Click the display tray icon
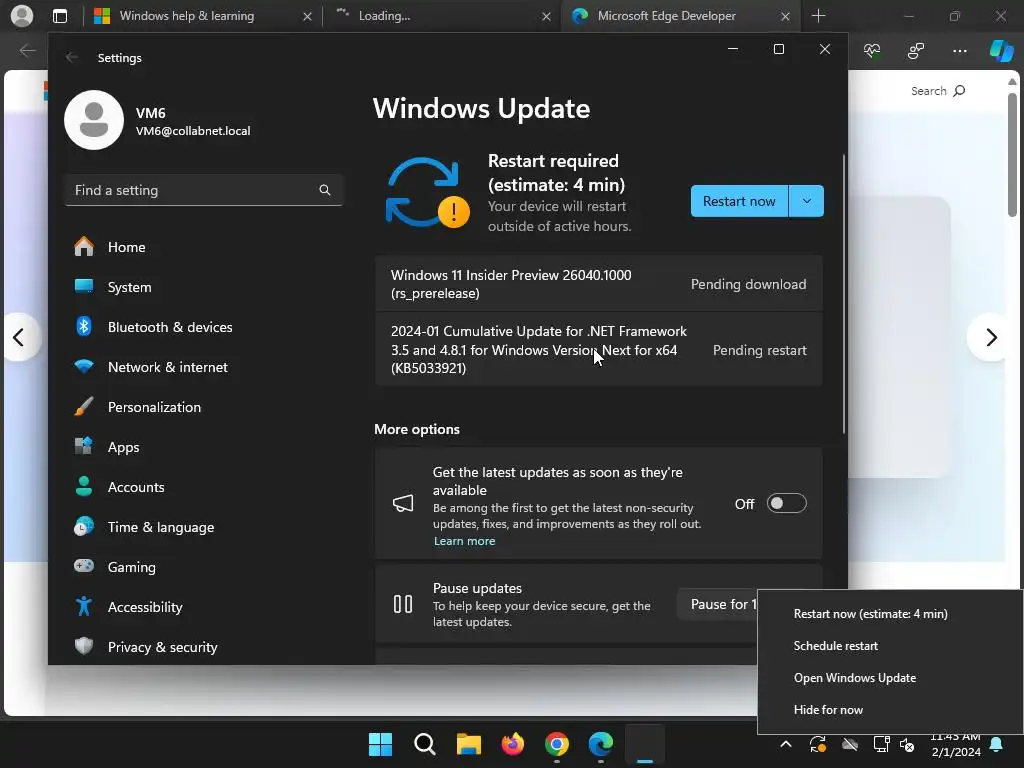This screenshot has width=1024, height=768. click(882, 744)
